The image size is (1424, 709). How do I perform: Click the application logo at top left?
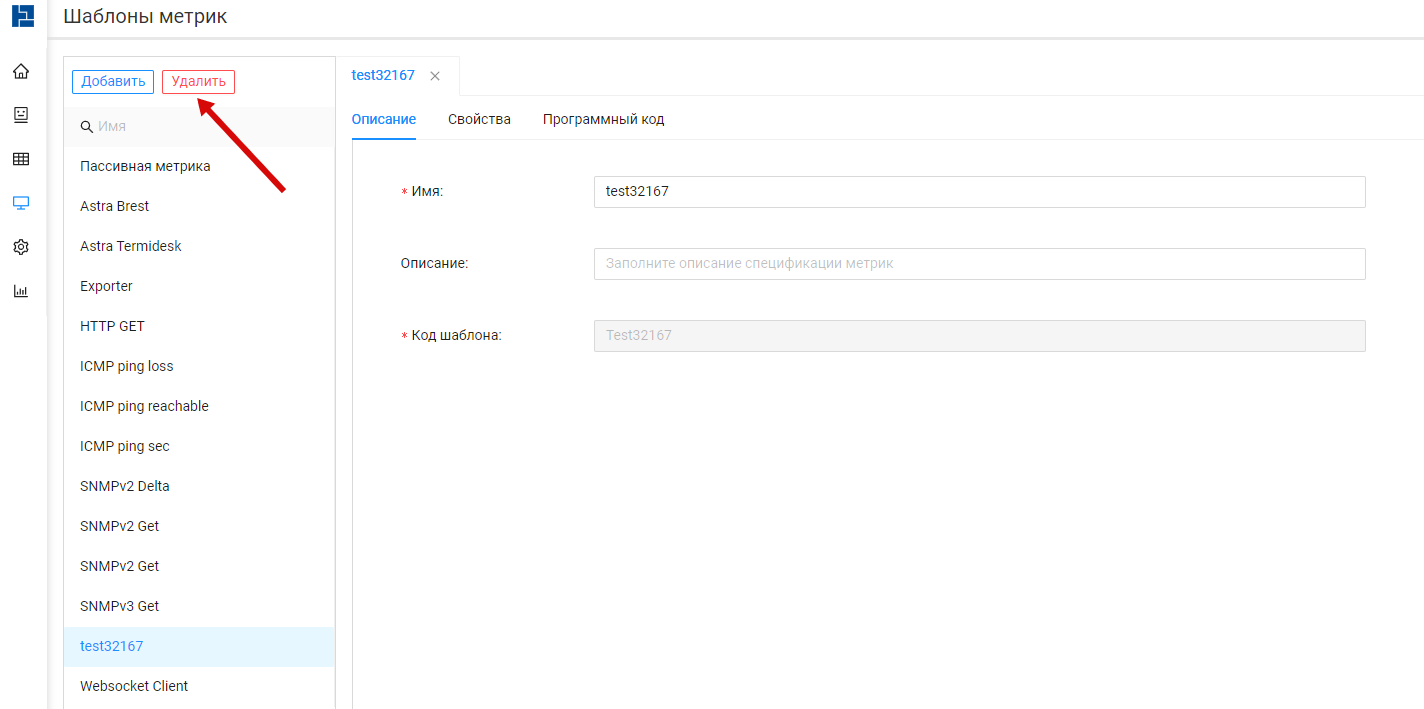22,16
